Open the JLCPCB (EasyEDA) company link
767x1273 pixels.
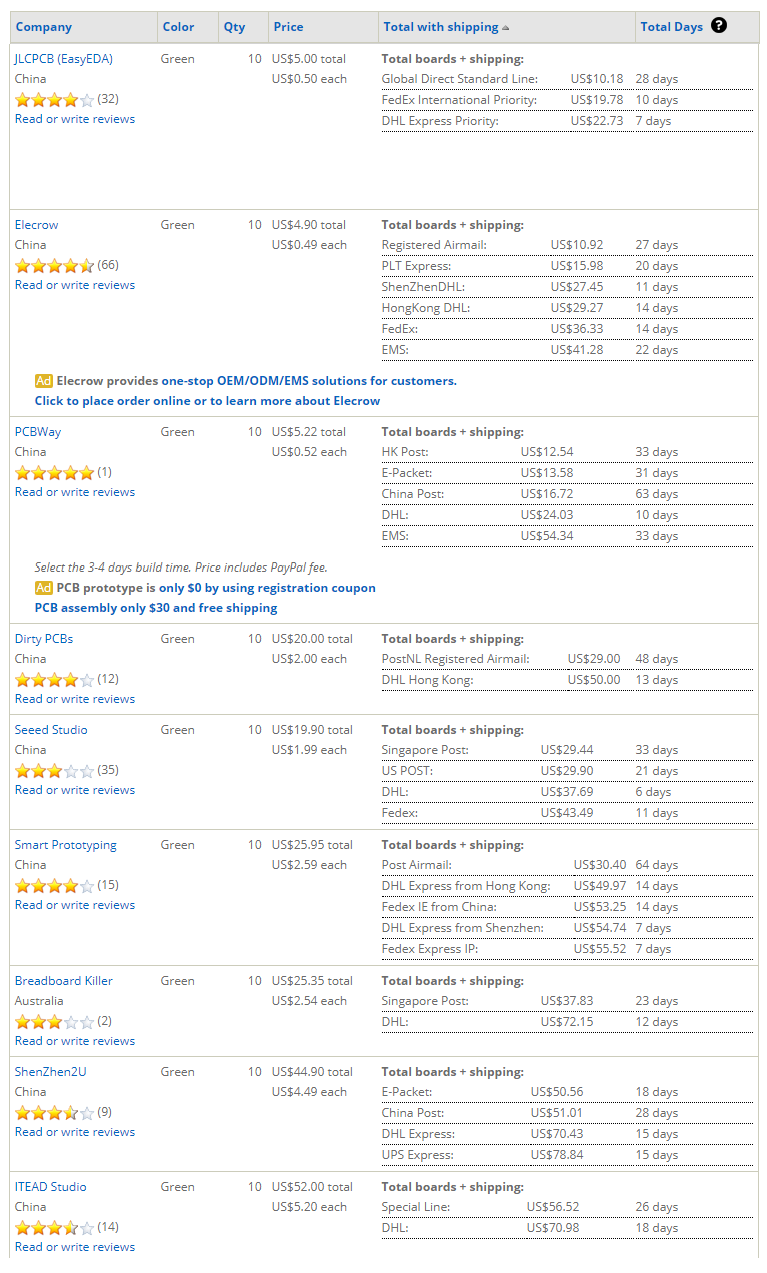64,59
